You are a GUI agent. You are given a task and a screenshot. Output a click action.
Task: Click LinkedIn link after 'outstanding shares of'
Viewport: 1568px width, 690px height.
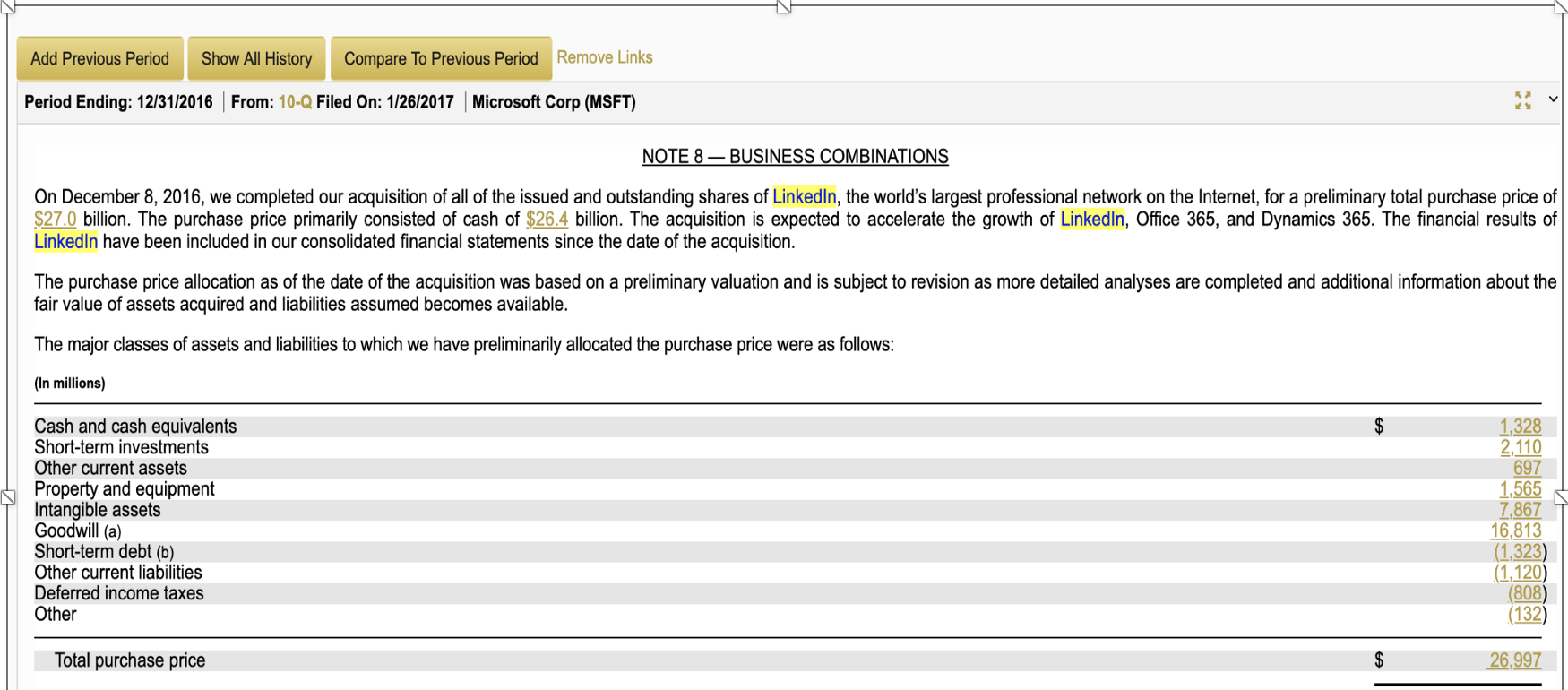point(804,197)
